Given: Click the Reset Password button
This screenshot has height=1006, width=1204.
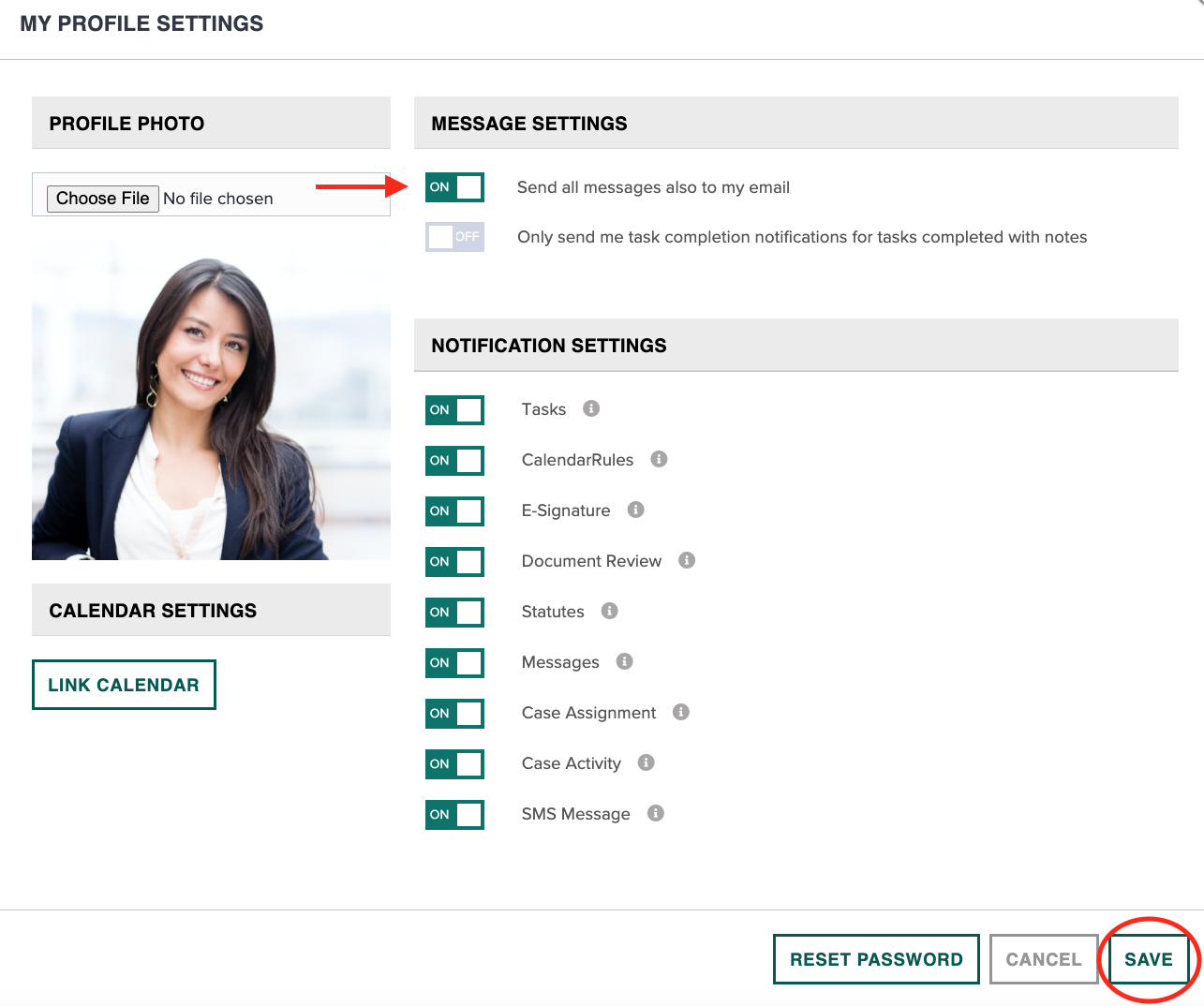Looking at the screenshot, I should tap(876, 959).
